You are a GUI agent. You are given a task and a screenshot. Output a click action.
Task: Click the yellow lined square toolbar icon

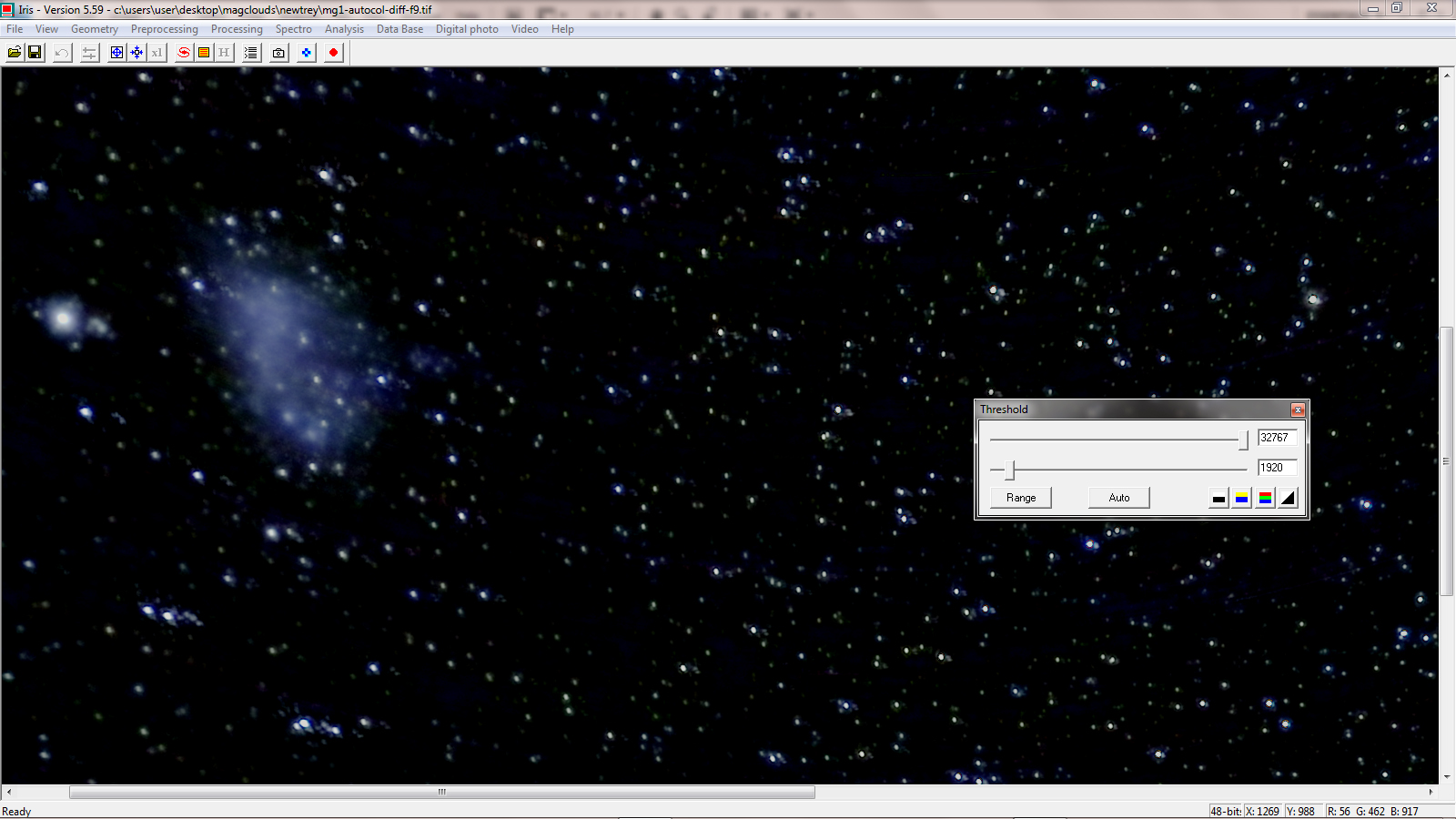click(x=204, y=53)
